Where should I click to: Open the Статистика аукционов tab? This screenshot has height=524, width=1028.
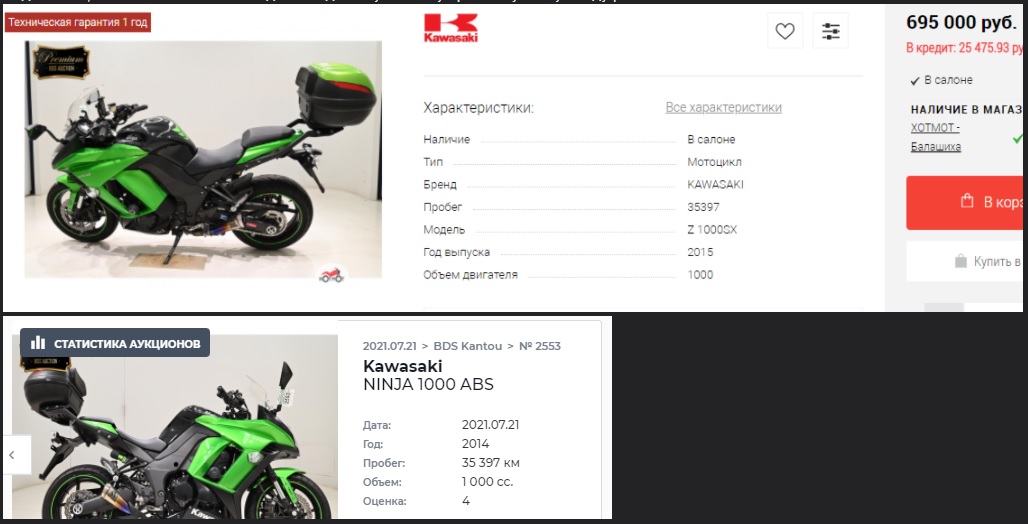[115, 343]
